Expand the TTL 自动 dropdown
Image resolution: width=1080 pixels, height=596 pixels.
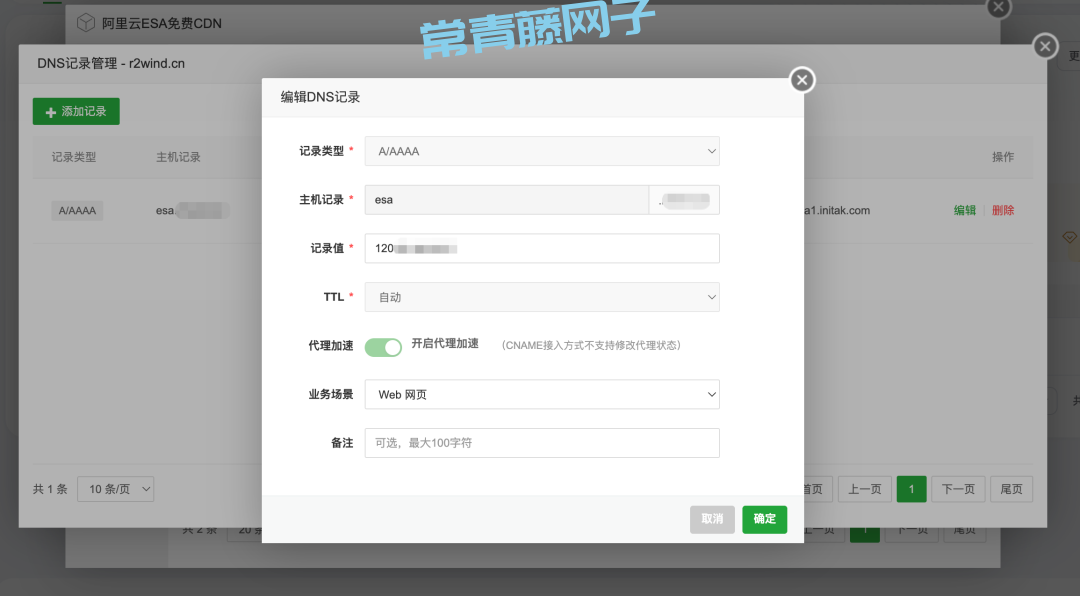point(541,297)
